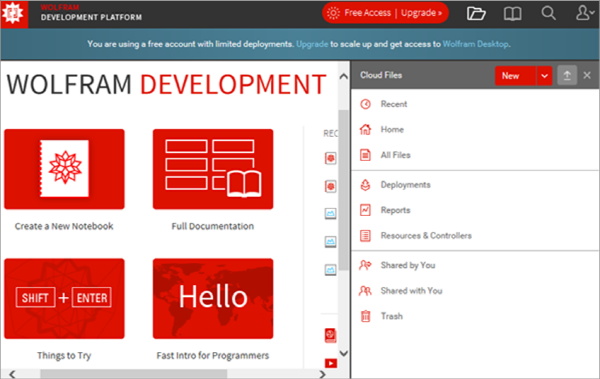Click the Full Documentation caption

[x=213, y=226]
